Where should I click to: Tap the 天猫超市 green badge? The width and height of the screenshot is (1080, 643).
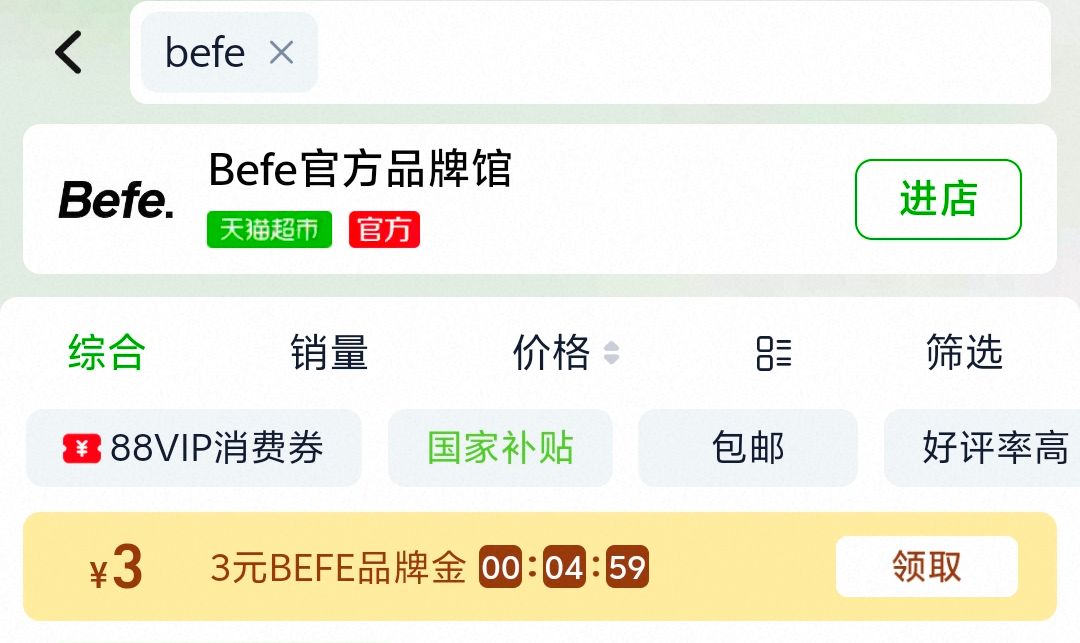(x=269, y=230)
